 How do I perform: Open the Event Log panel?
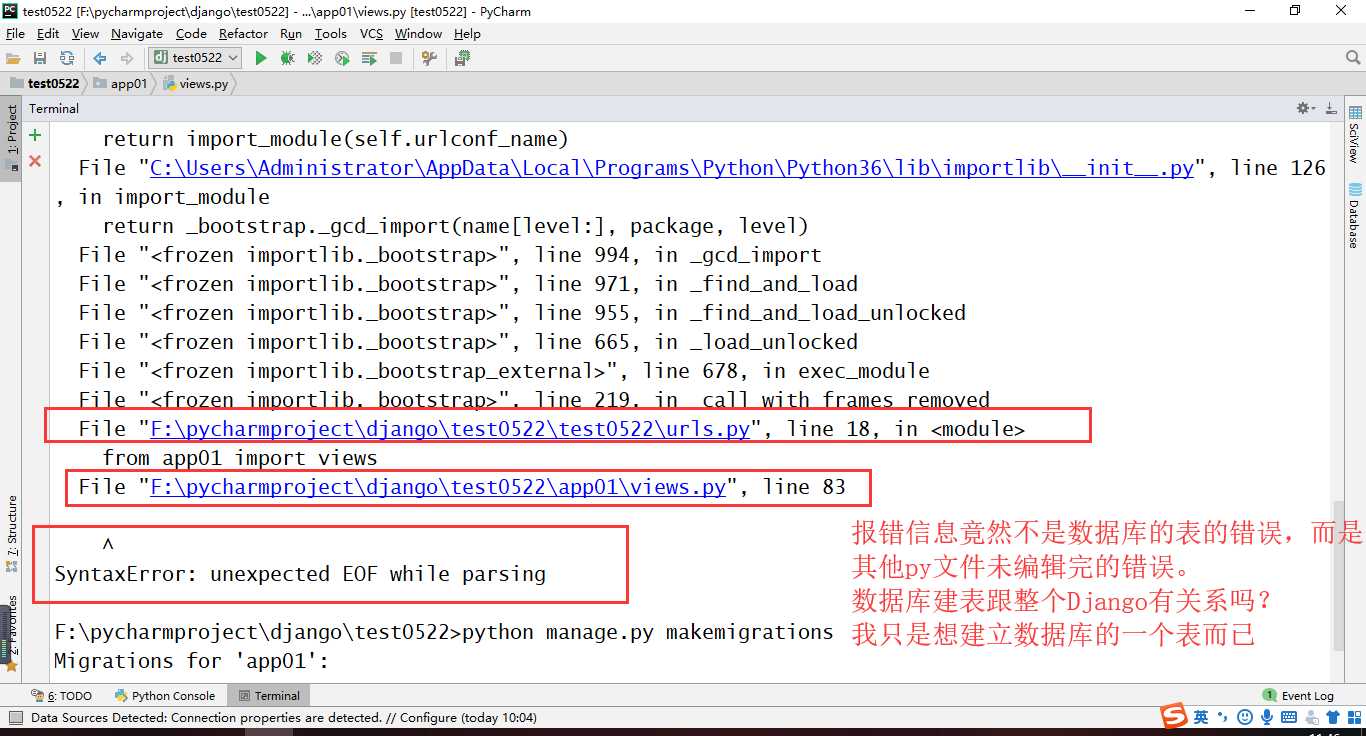click(1298, 696)
